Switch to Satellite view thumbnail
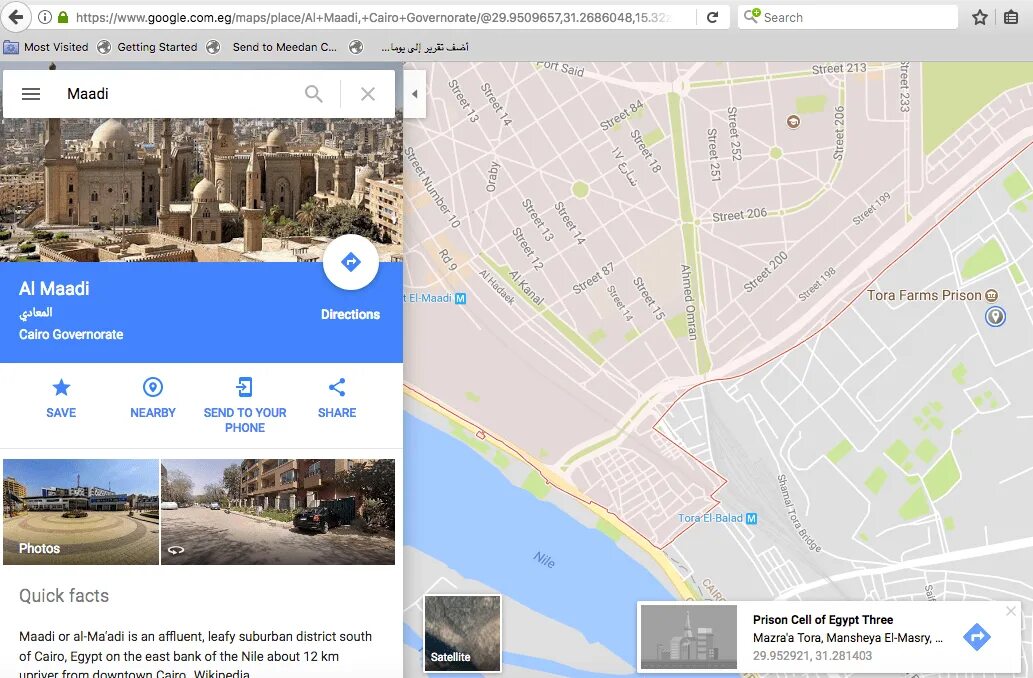Image resolution: width=1033 pixels, height=678 pixels. coord(462,633)
